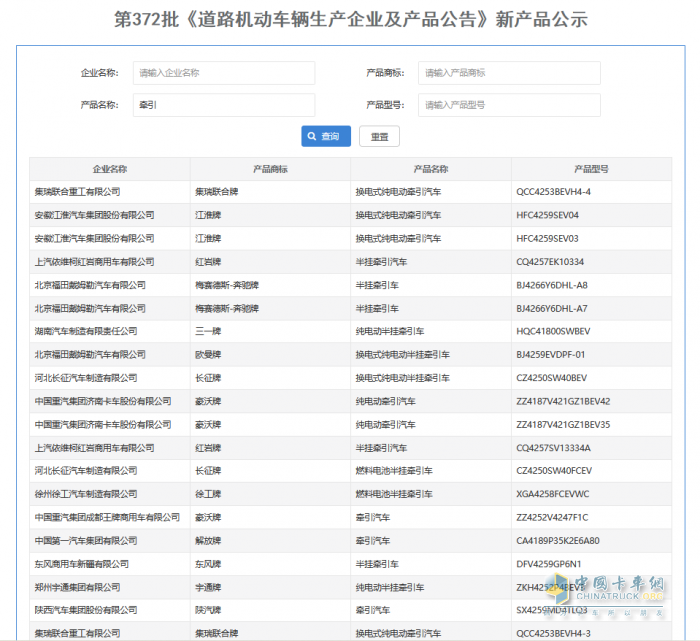Image resolution: width=700 pixels, height=641 pixels.
Task: Click the 产品商标 table column header
Action: click(x=270, y=169)
